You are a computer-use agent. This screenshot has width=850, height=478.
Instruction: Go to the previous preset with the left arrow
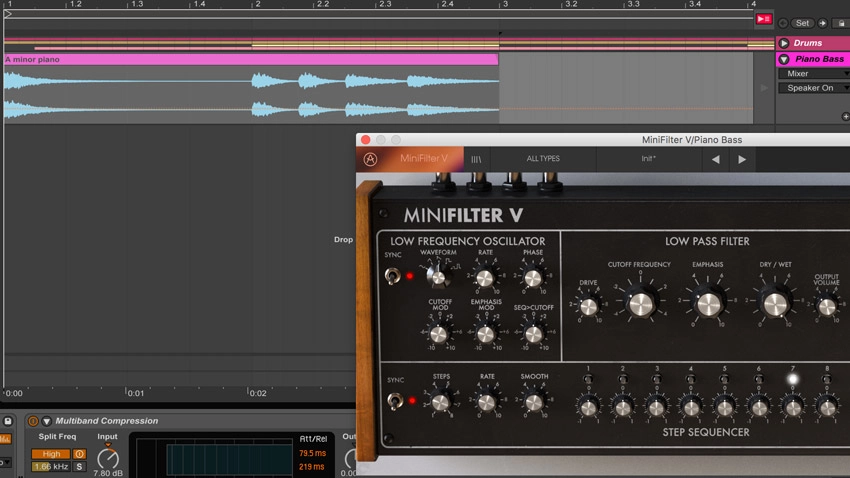[x=716, y=159]
